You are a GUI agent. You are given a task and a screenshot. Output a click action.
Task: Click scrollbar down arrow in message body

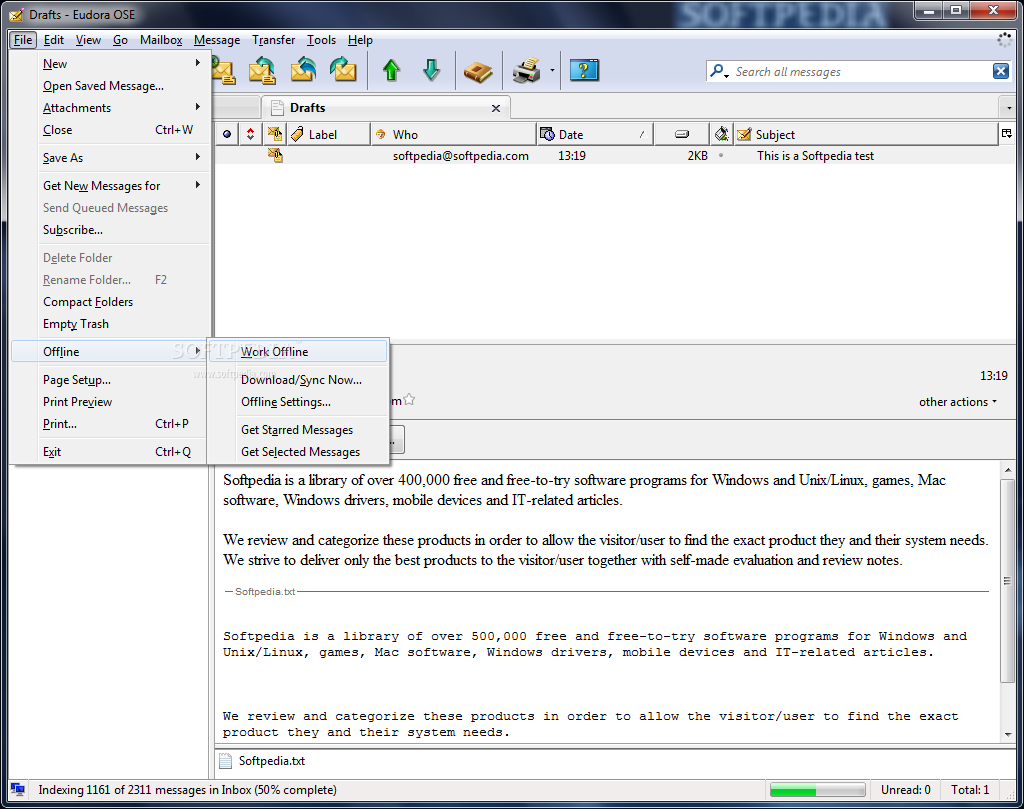pos(1008,735)
